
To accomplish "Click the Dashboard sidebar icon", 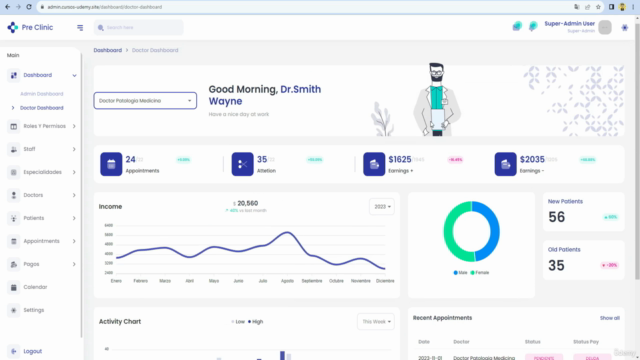I will tap(13, 75).
